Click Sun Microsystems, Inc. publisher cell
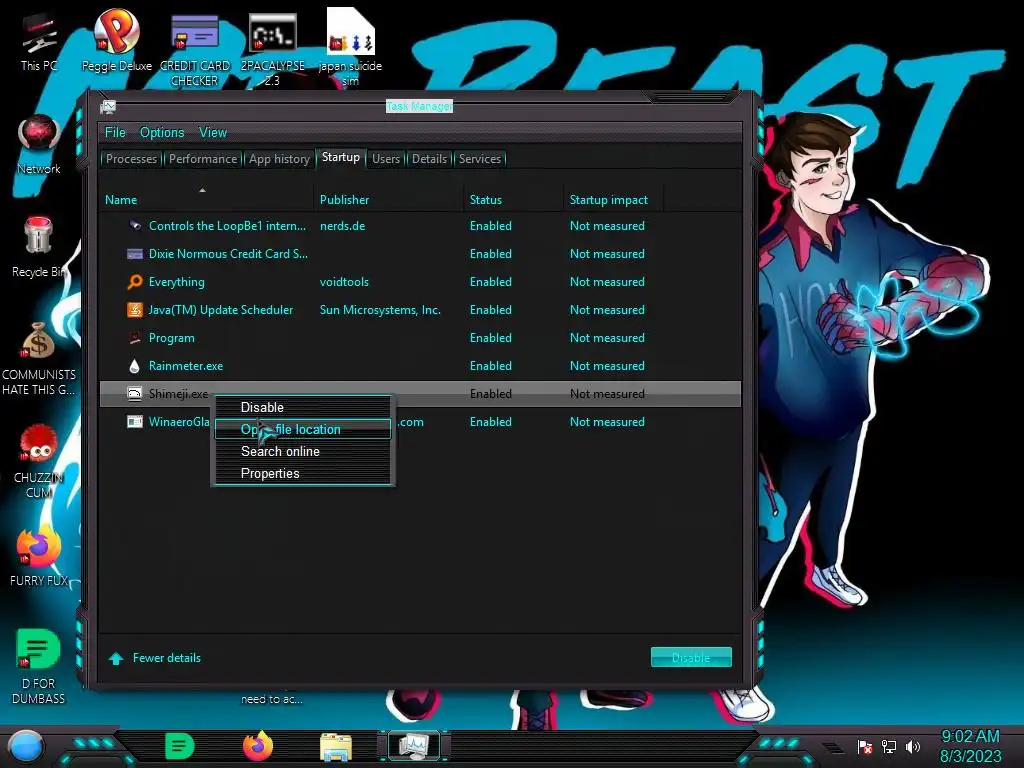 coord(380,310)
